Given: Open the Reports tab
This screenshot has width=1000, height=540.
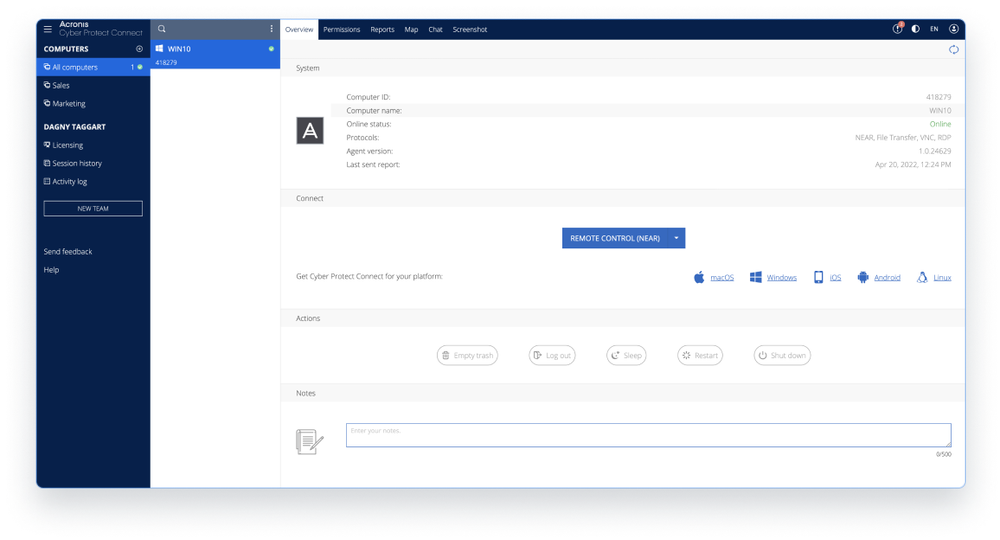Looking at the screenshot, I should click(x=382, y=29).
